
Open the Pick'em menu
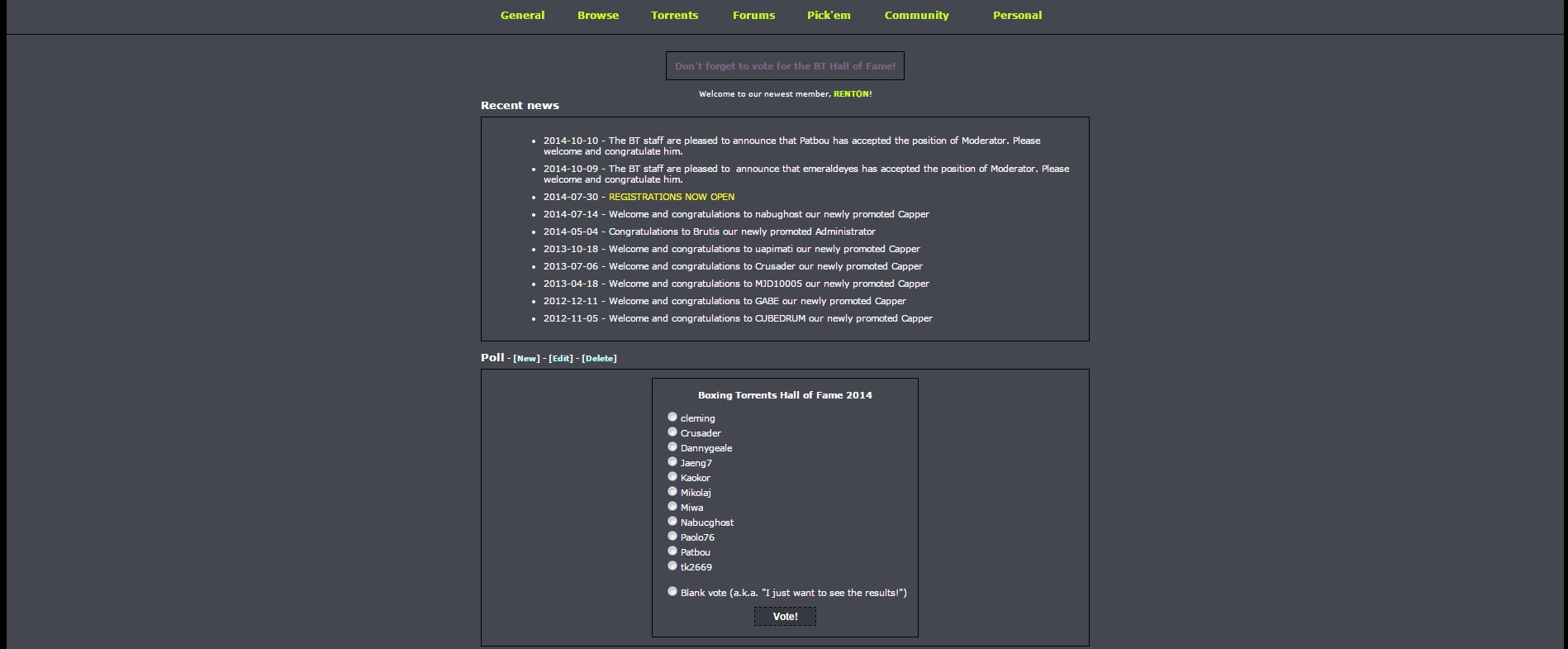829,15
